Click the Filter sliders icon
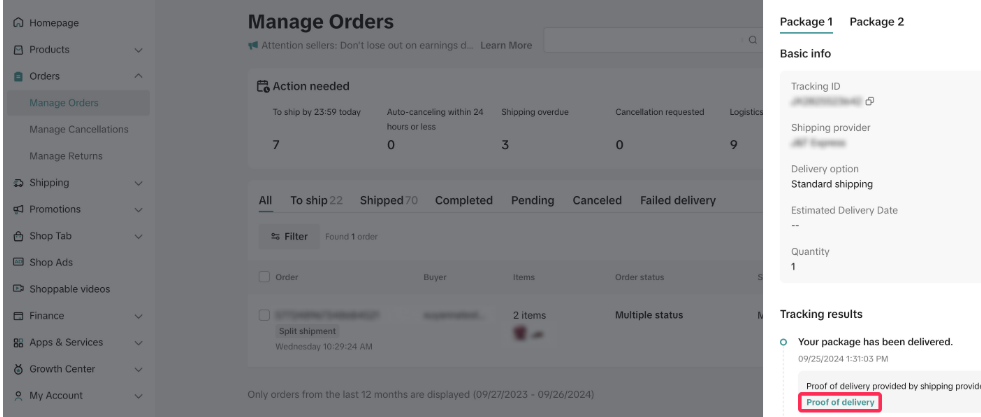 [x=273, y=237]
